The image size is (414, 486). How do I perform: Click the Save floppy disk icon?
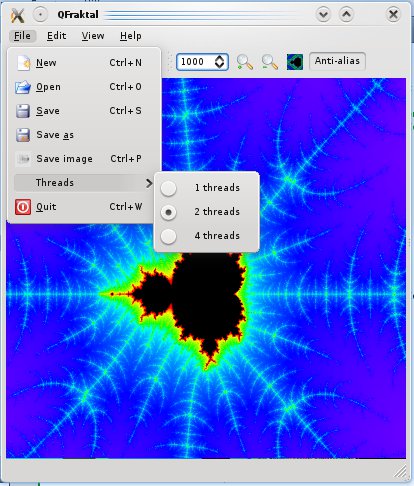tap(23, 111)
